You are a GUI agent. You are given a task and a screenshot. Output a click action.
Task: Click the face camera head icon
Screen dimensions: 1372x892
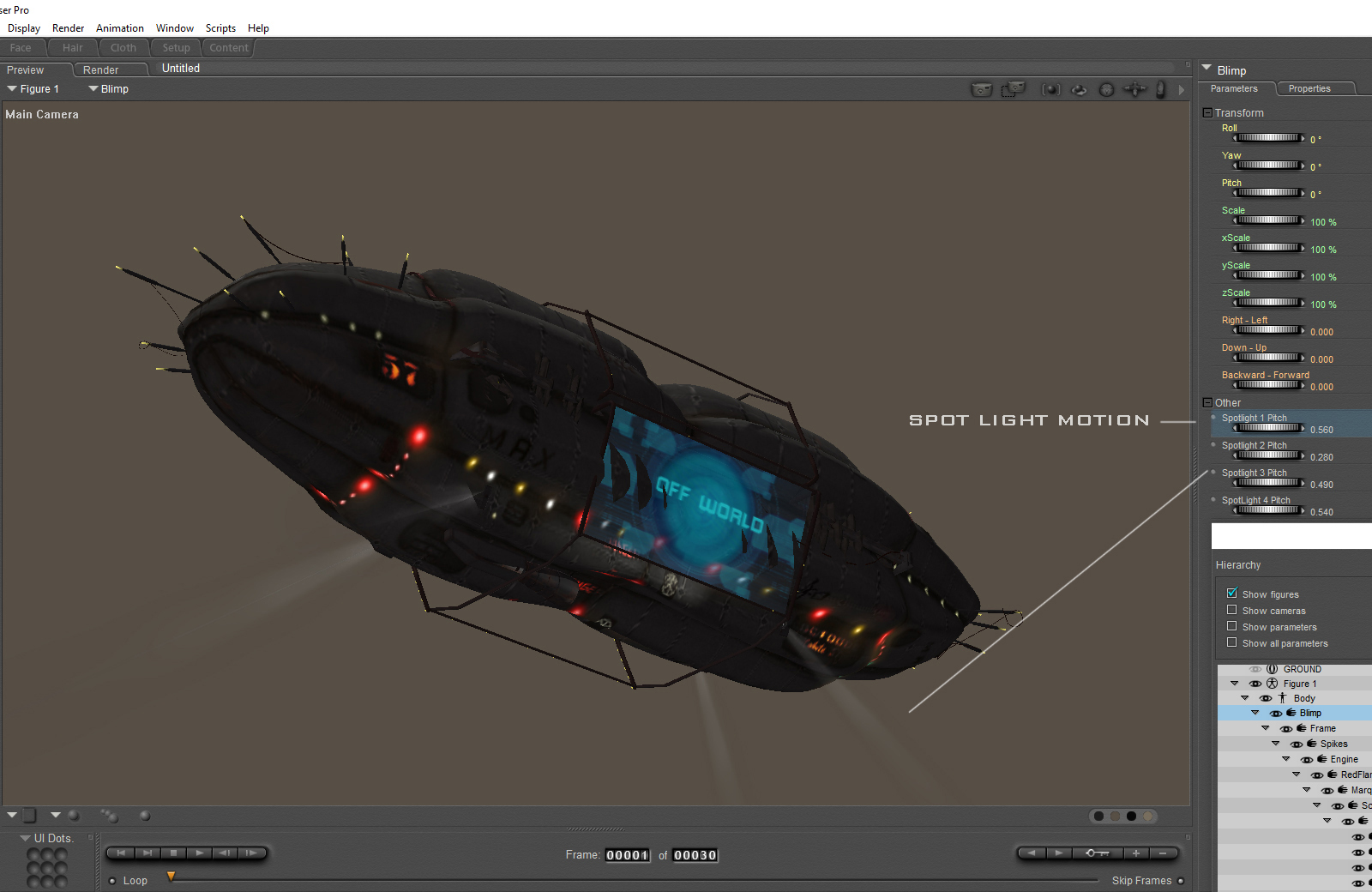coord(1107,89)
